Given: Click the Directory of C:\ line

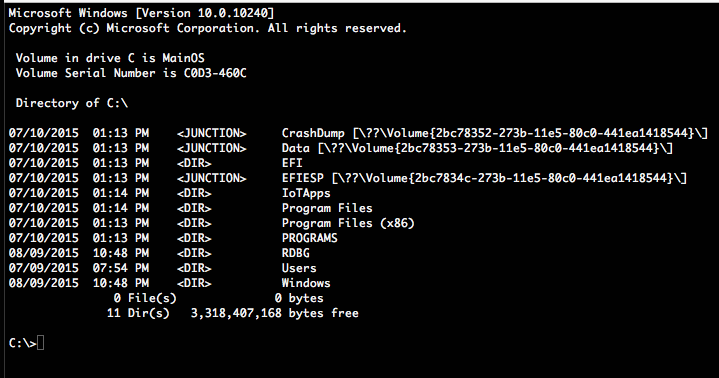Looking at the screenshot, I should 72,103.
